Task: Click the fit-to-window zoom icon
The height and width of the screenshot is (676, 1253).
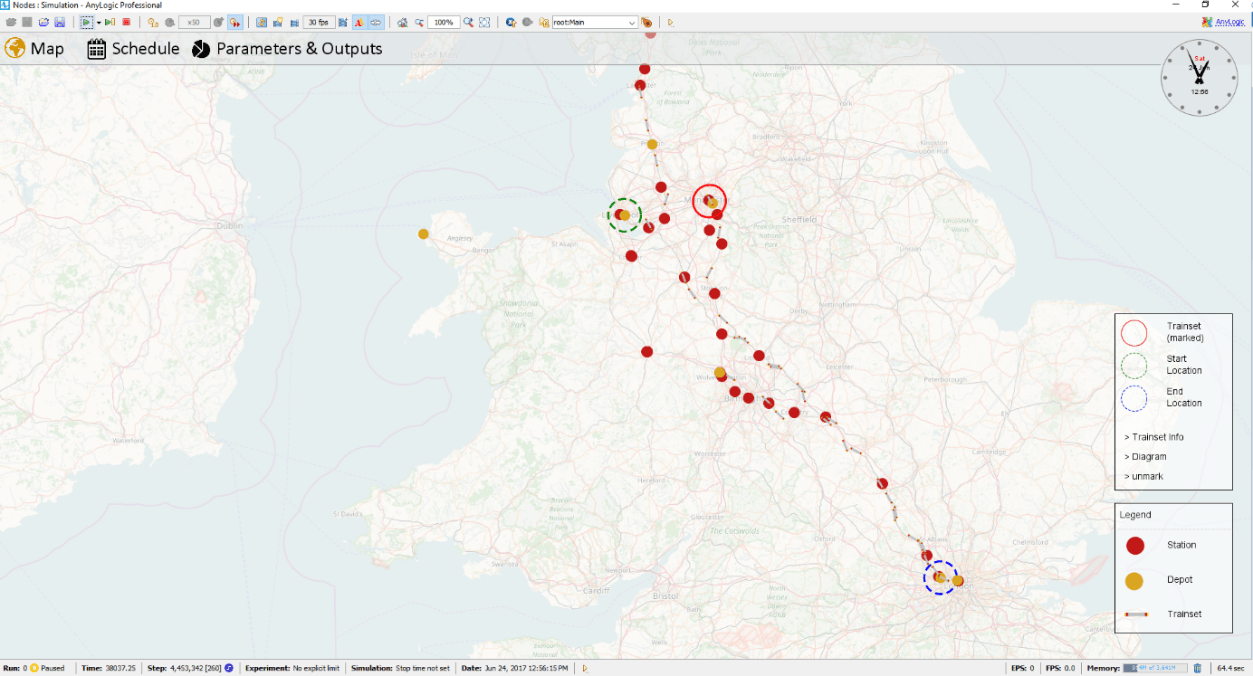Action: click(485, 22)
